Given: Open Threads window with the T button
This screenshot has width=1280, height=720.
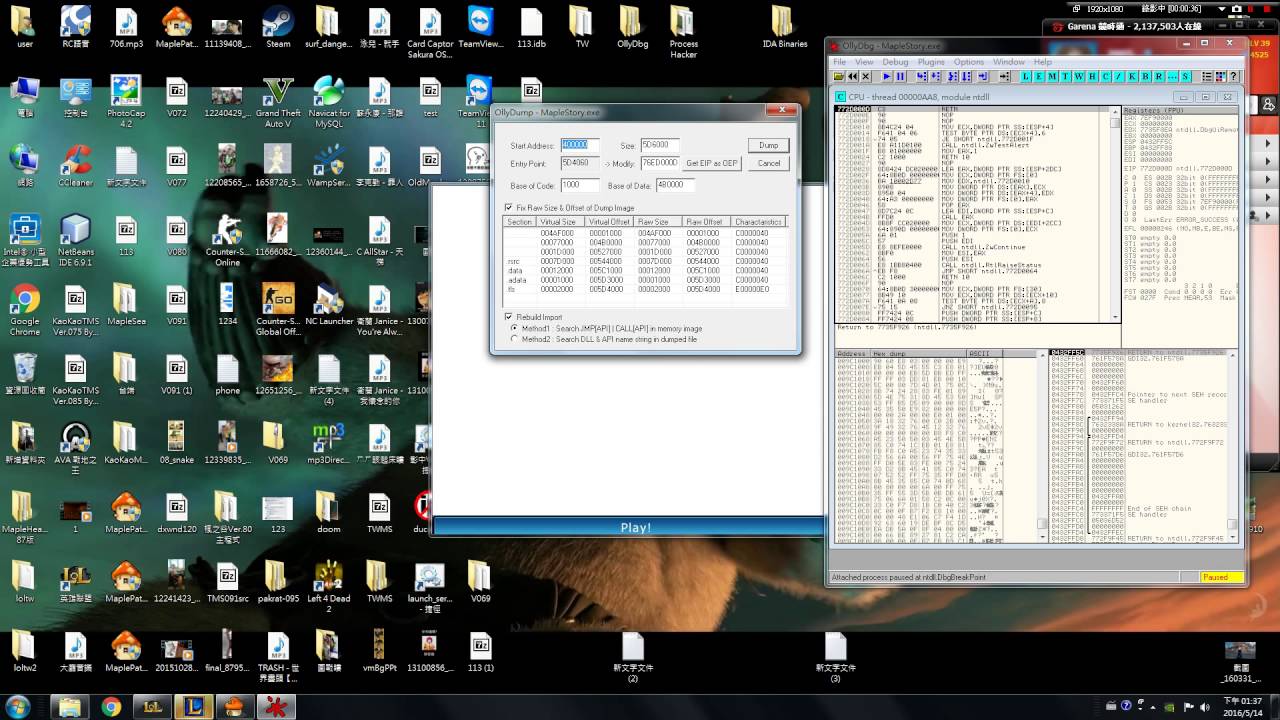Looking at the screenshot, I should tap(1065, 76).
